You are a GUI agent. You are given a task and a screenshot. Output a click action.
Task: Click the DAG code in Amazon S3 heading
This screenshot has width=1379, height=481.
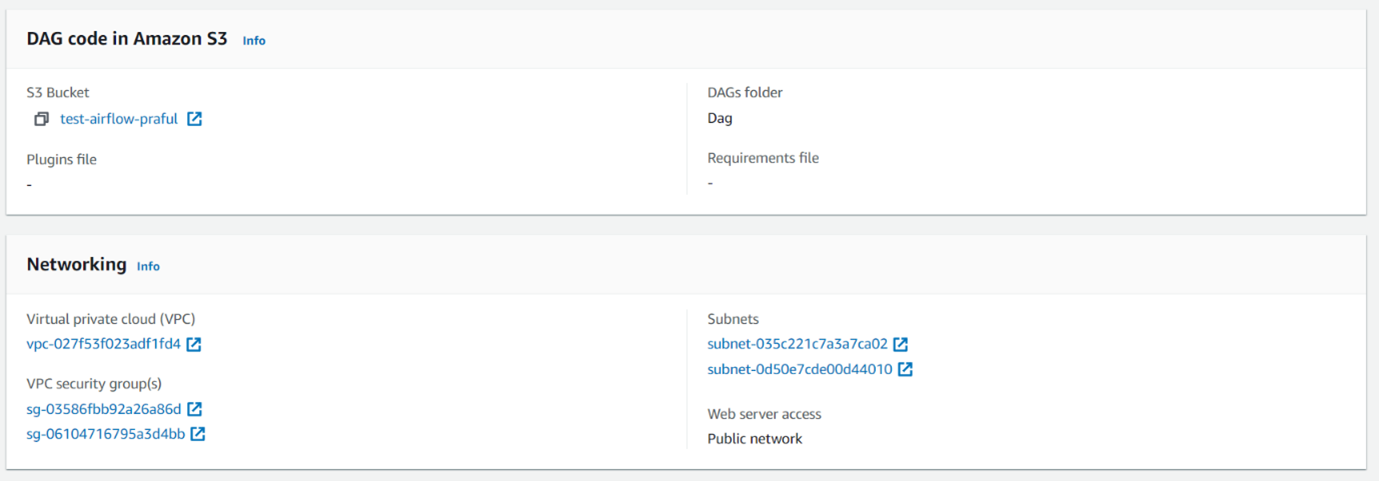point(127,39)
